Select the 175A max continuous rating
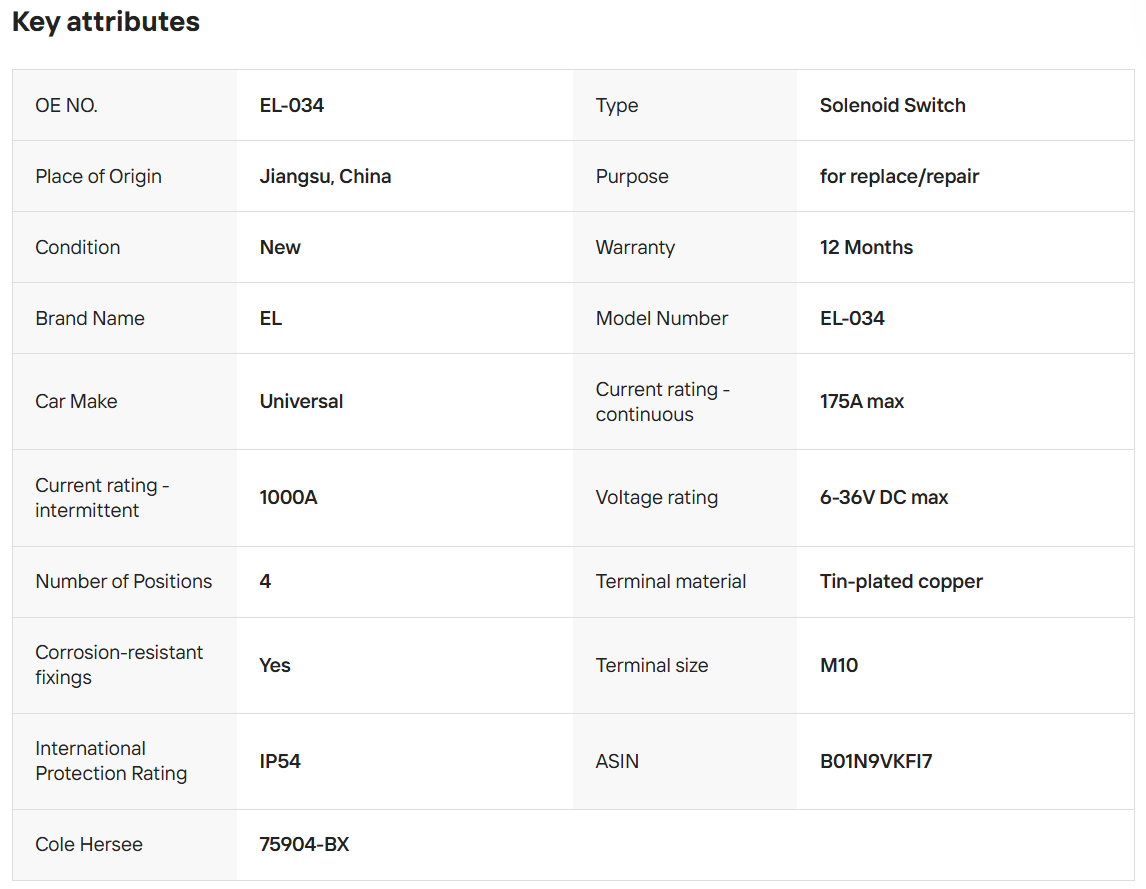The width and height of the screenshot is (1146, 889). coord(861,401)
